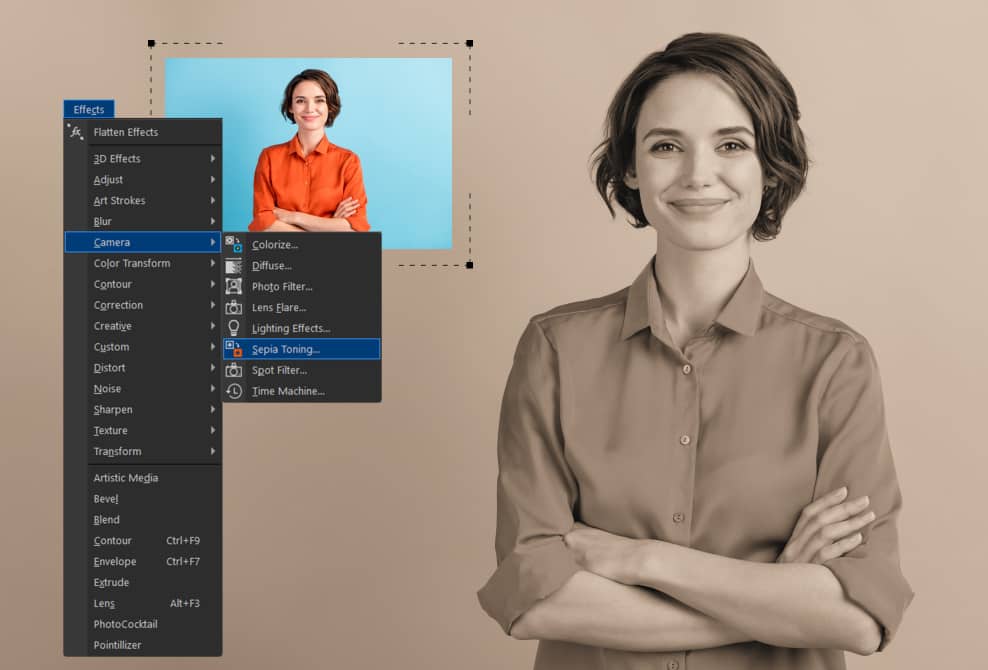Click the Diffuse effect icon
The image size is (988, 670).
[x=234, y=266]
